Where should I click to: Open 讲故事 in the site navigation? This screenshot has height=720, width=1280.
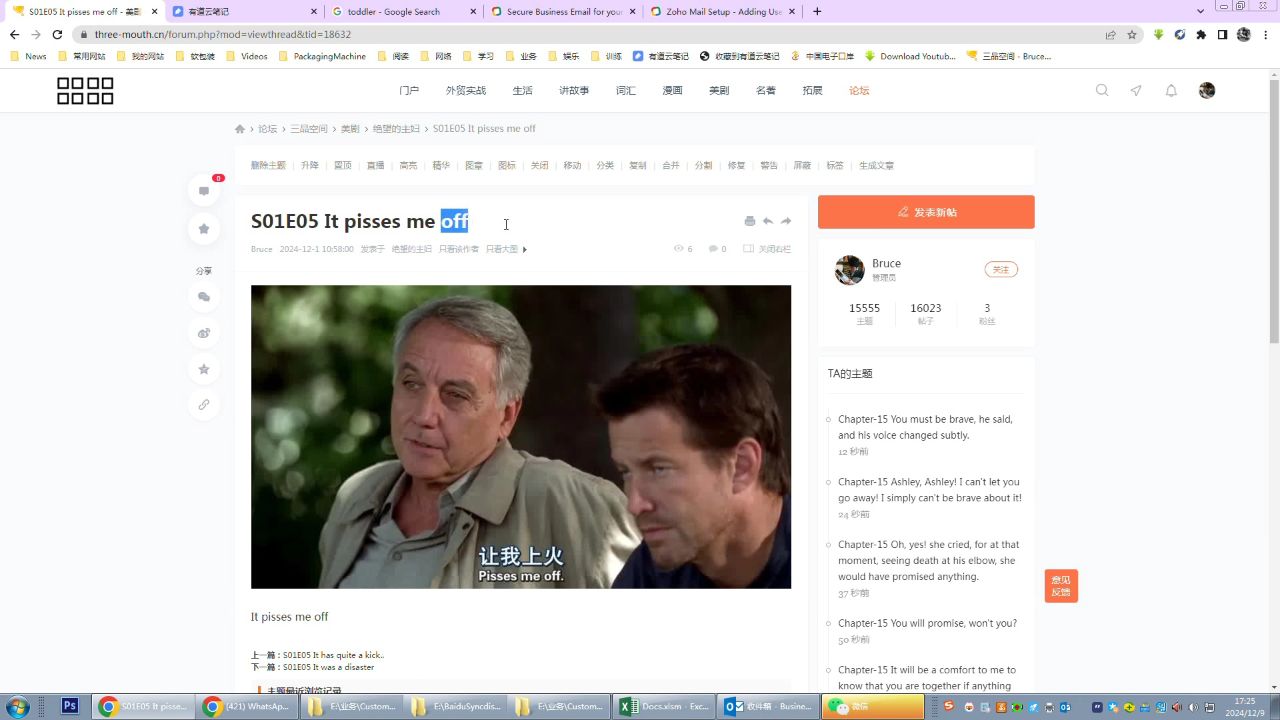[574, 91]
